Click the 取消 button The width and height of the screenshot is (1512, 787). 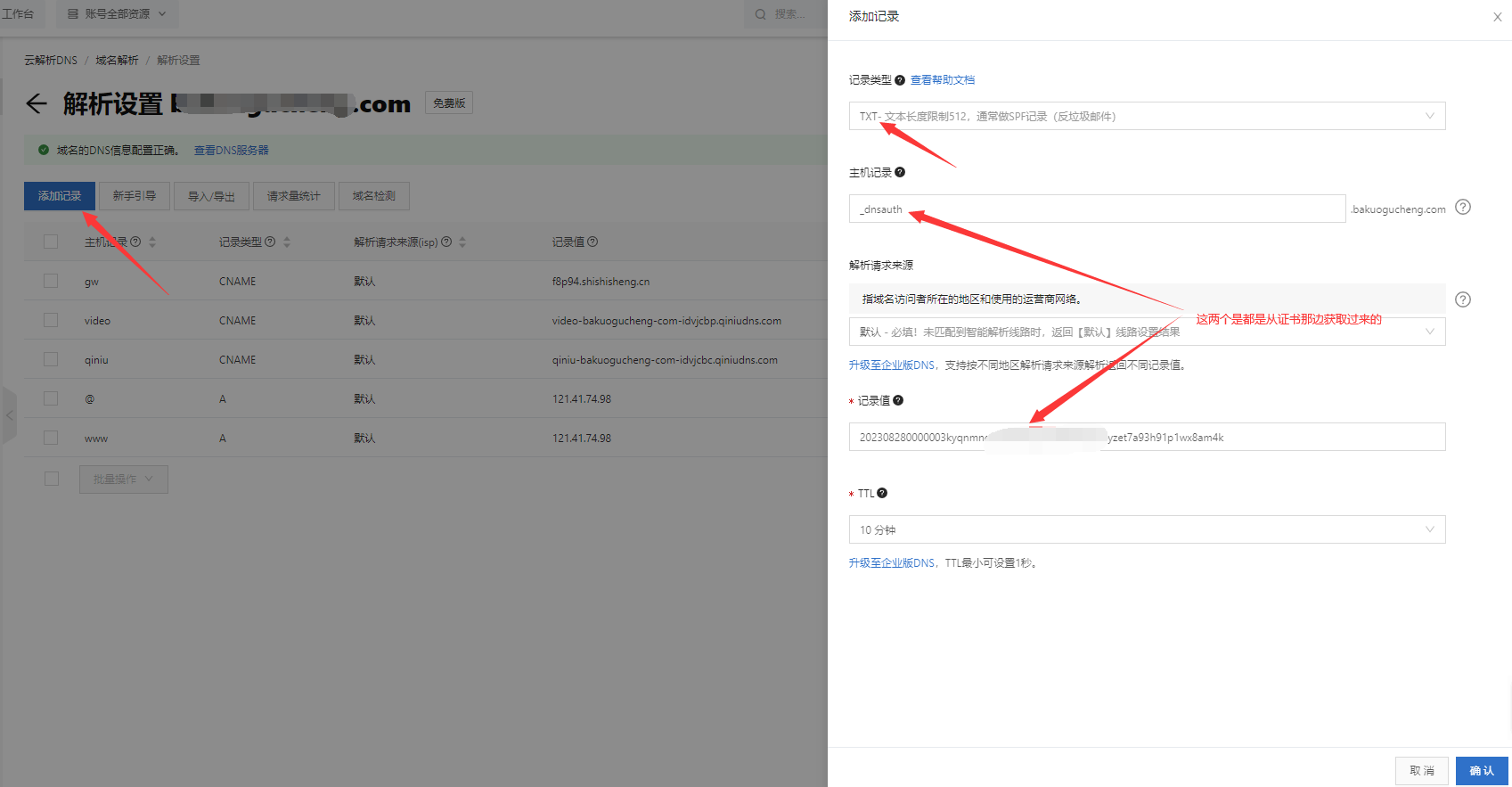(x=1421, y=770)
